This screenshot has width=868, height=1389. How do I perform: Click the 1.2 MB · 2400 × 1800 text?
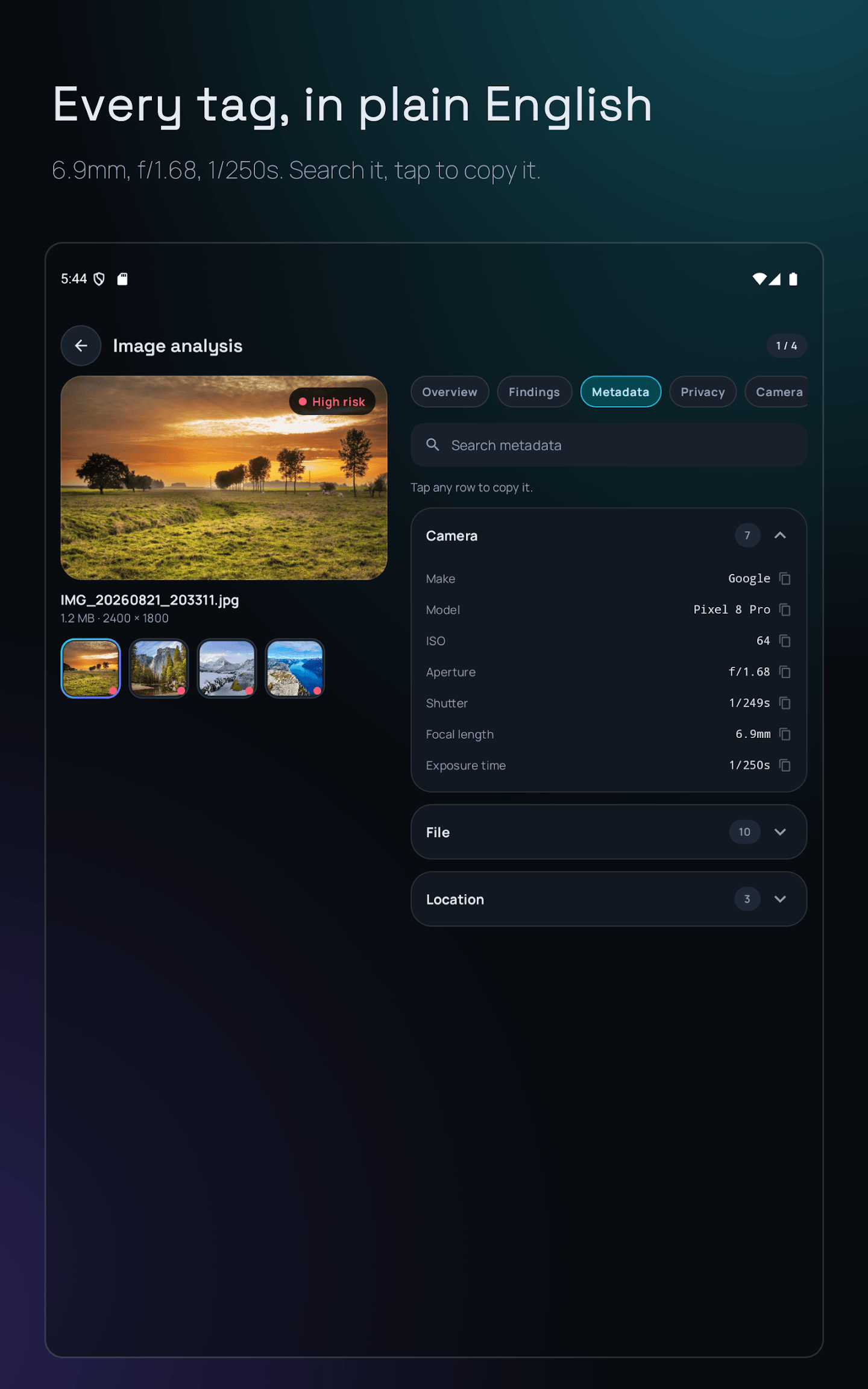coord(115,618)
